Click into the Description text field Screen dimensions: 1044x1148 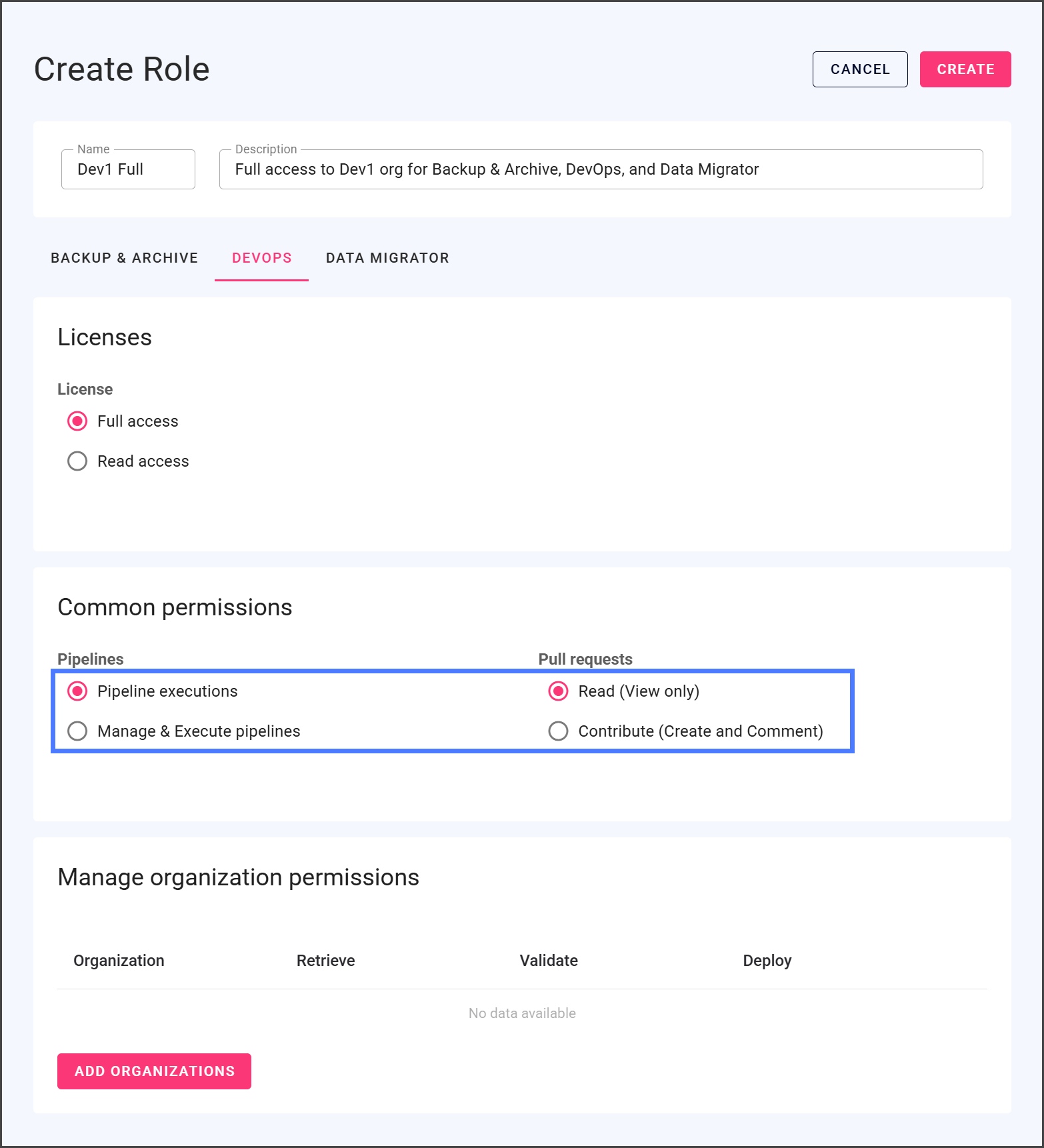coord(600,169)
